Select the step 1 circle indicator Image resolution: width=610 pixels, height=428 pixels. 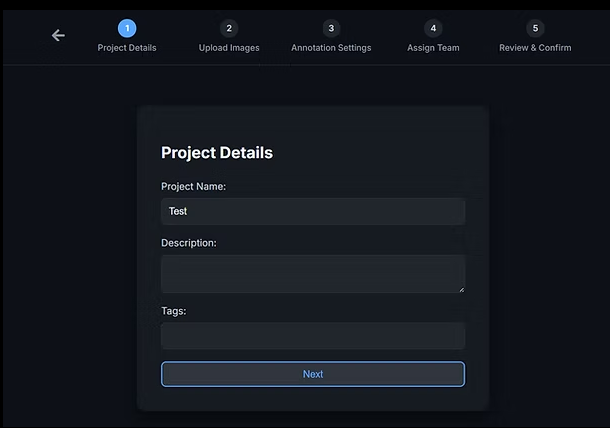point(127,29)
